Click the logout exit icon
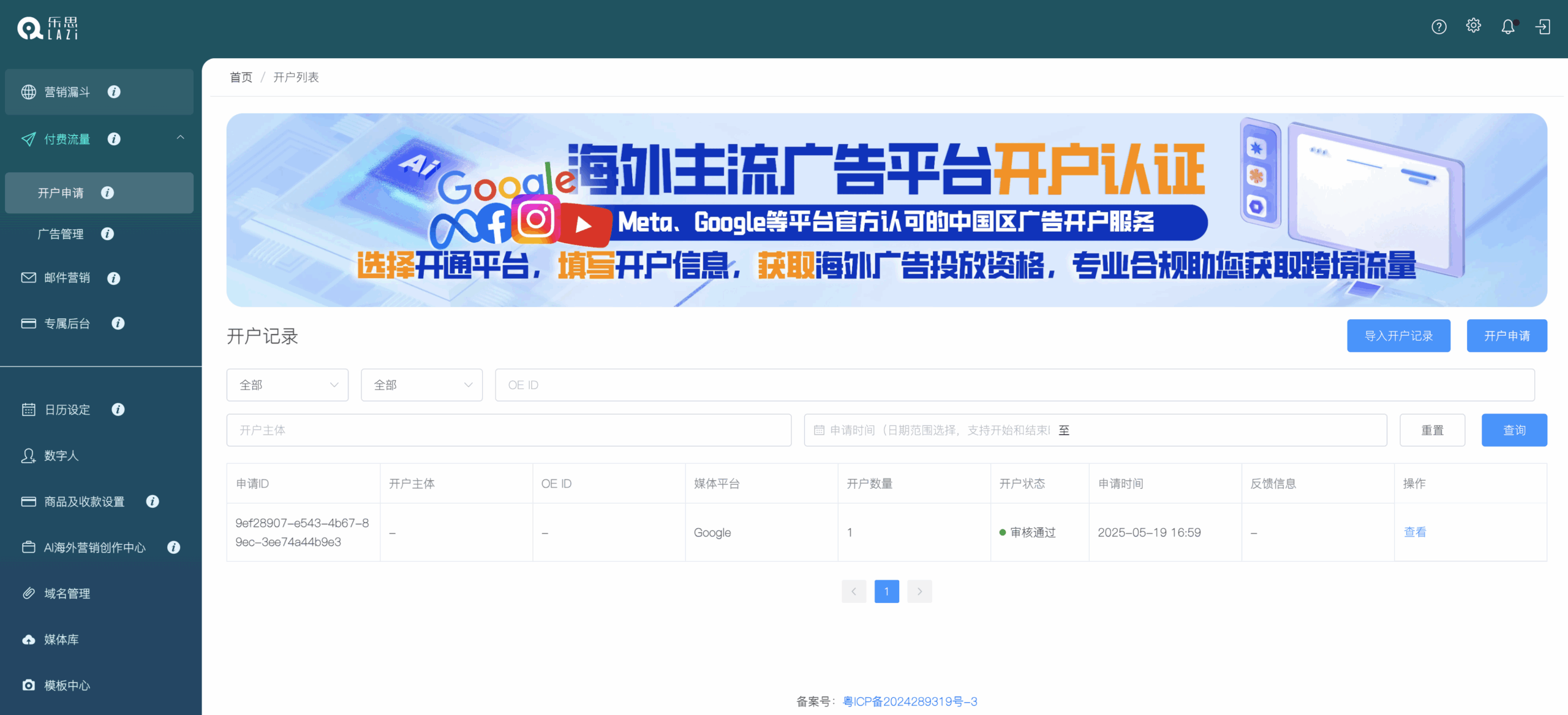 [1542, 27]
